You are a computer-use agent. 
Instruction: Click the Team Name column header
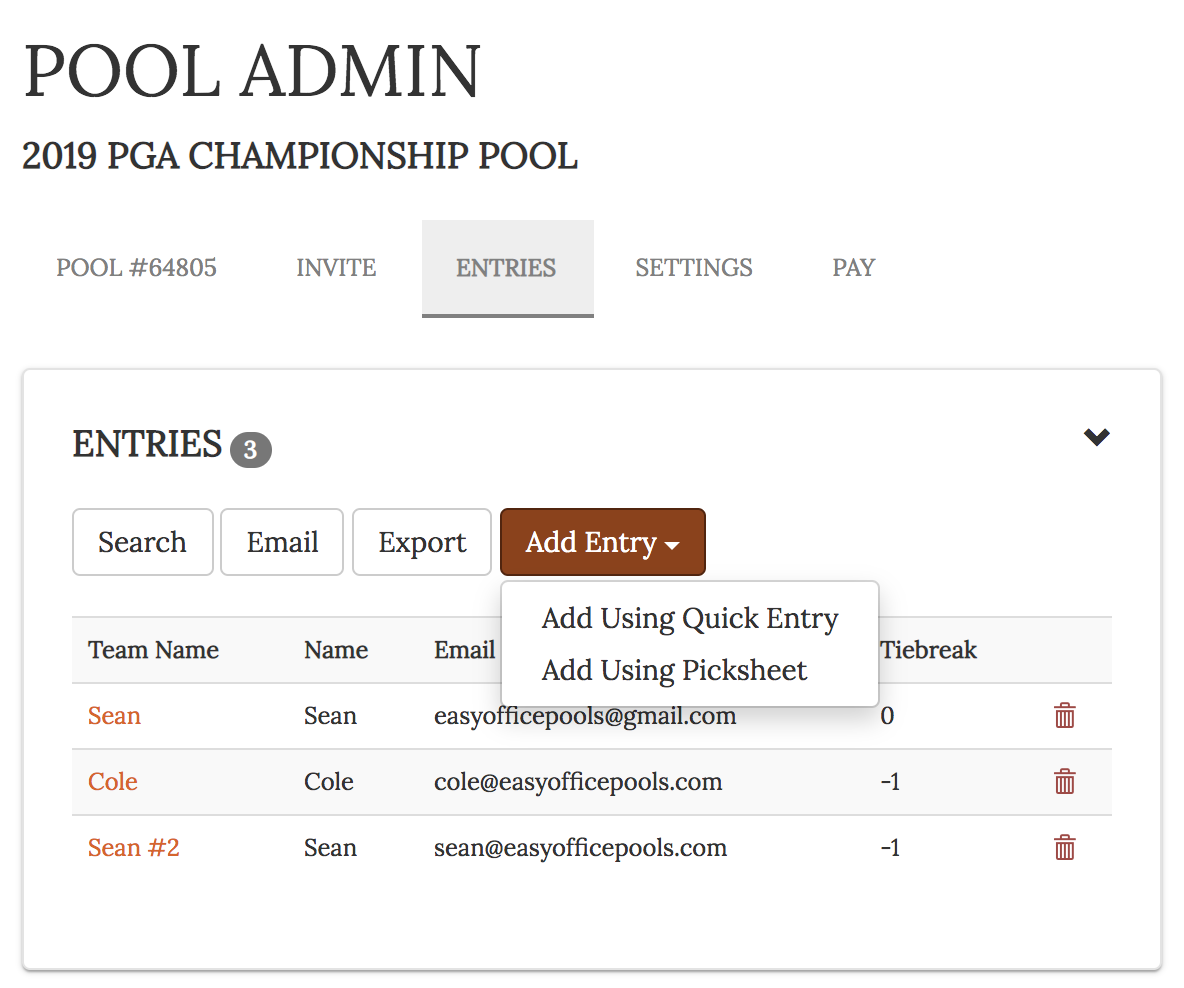[x=153, y=650]
